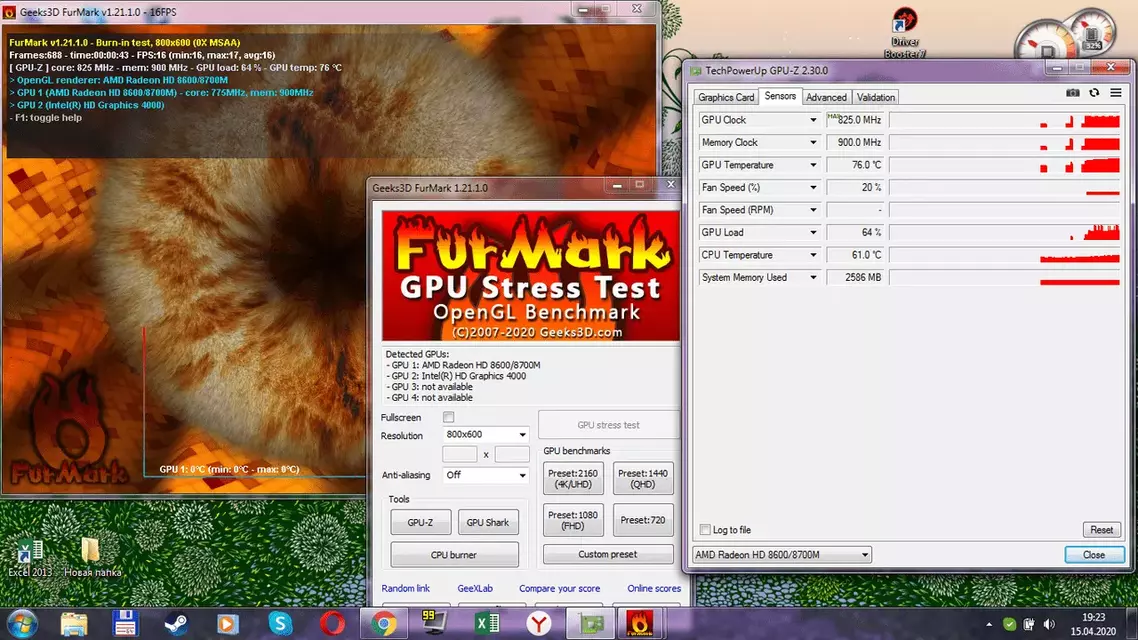This screenshot has height=640, width=1138.
Task: Open the Validation tab in GPU-Z
Action: (875, 97)
